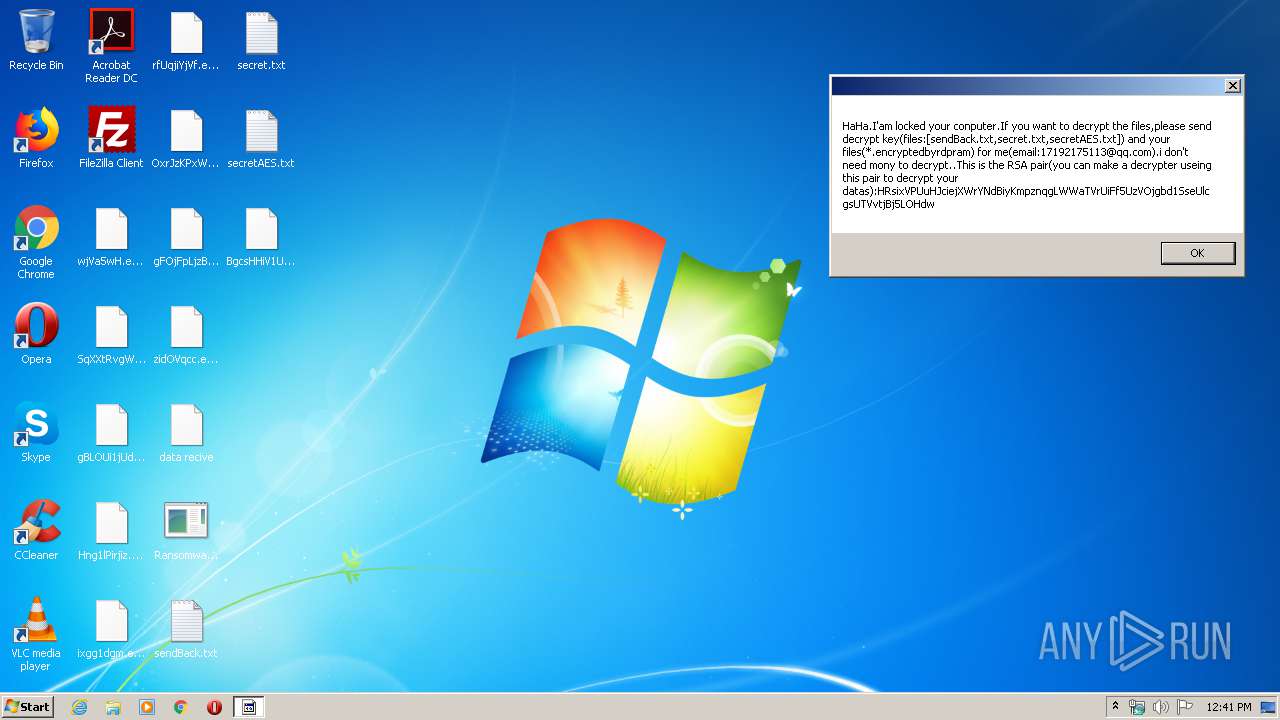Open Opera desktop shortcut

(36, 334)
